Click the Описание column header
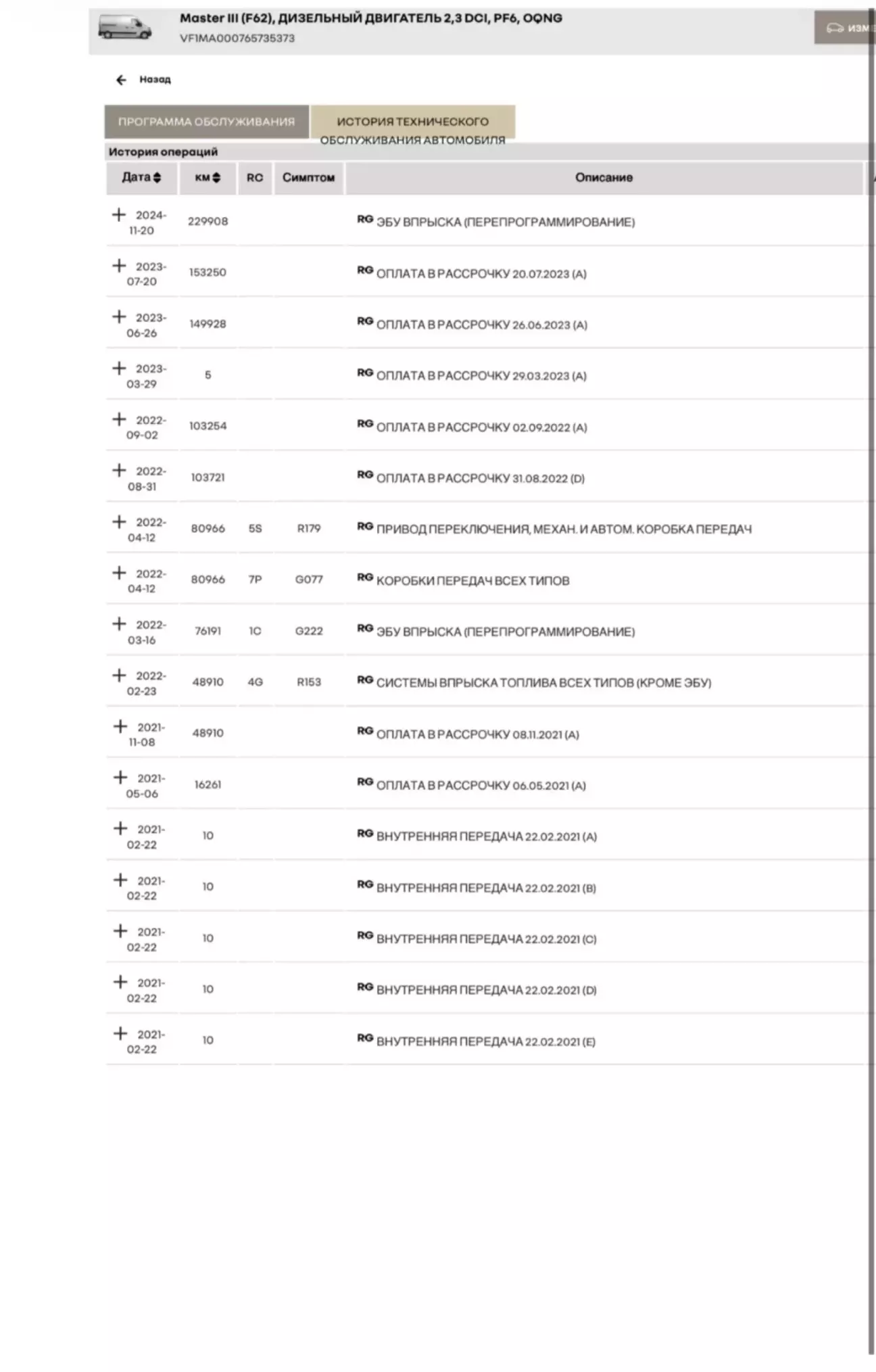This screenshot has width=876, height=1372. 604,178
